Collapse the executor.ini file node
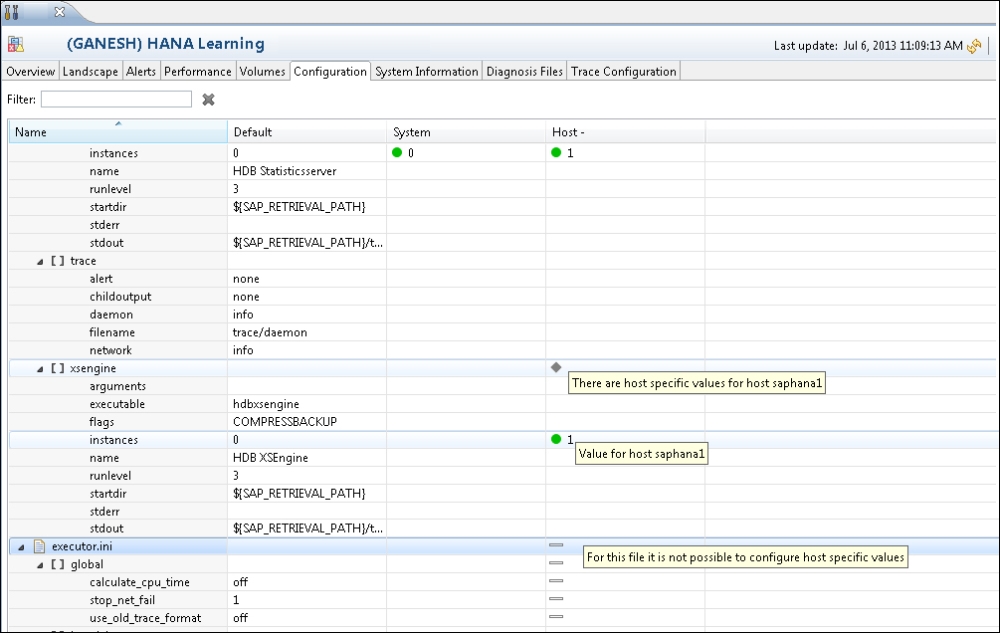The width and height of the screenshot is (1000, 633). tap(21, 547)
